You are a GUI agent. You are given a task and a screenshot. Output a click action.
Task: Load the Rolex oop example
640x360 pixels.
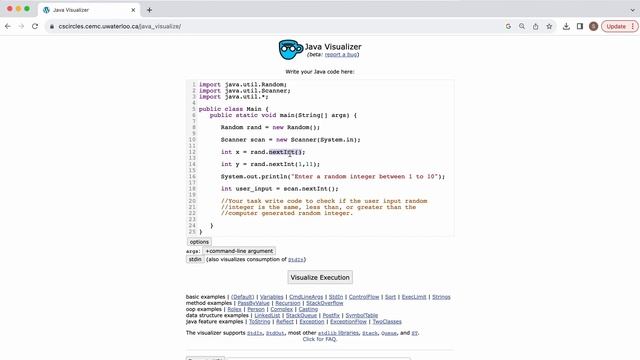point(234,309)
